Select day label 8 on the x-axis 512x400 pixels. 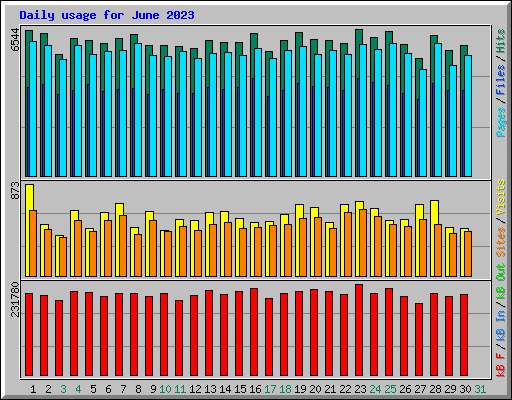(x=138, y=389)
